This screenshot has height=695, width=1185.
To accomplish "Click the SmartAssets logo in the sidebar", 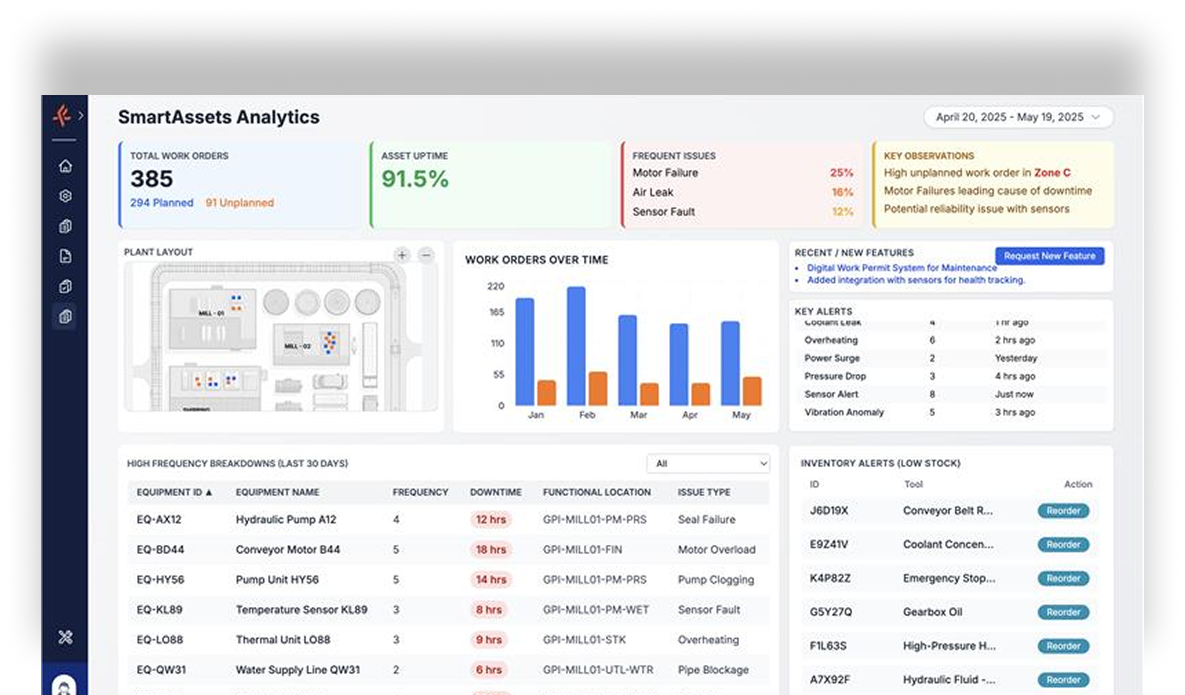I will tap(61, 116).
